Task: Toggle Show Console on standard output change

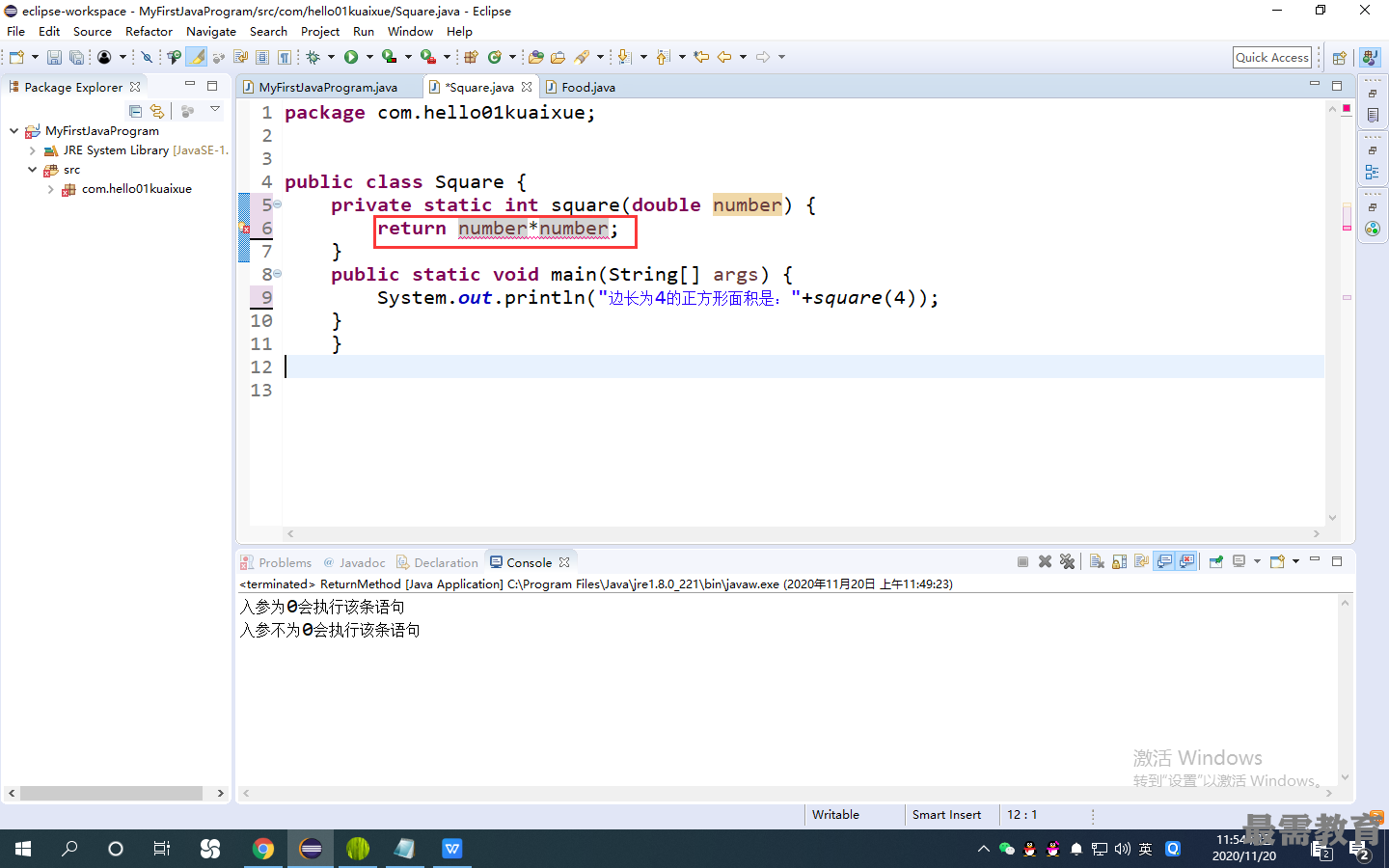Action: [1164, 561]
